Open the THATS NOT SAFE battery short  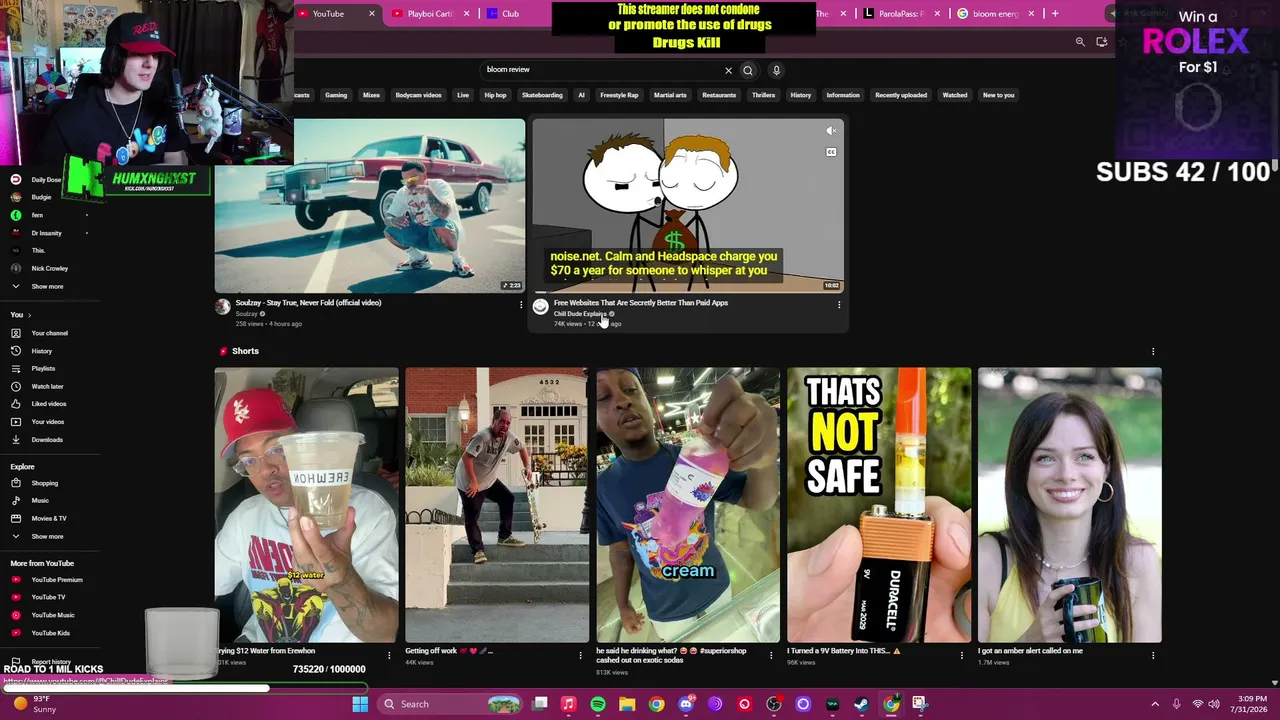coord(879,505)
